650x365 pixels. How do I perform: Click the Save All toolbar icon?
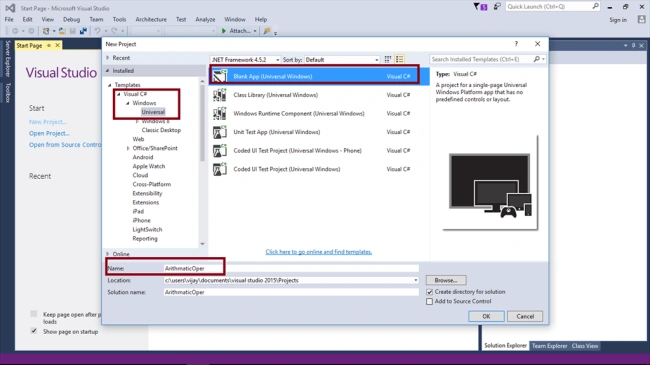coord(83,31)
